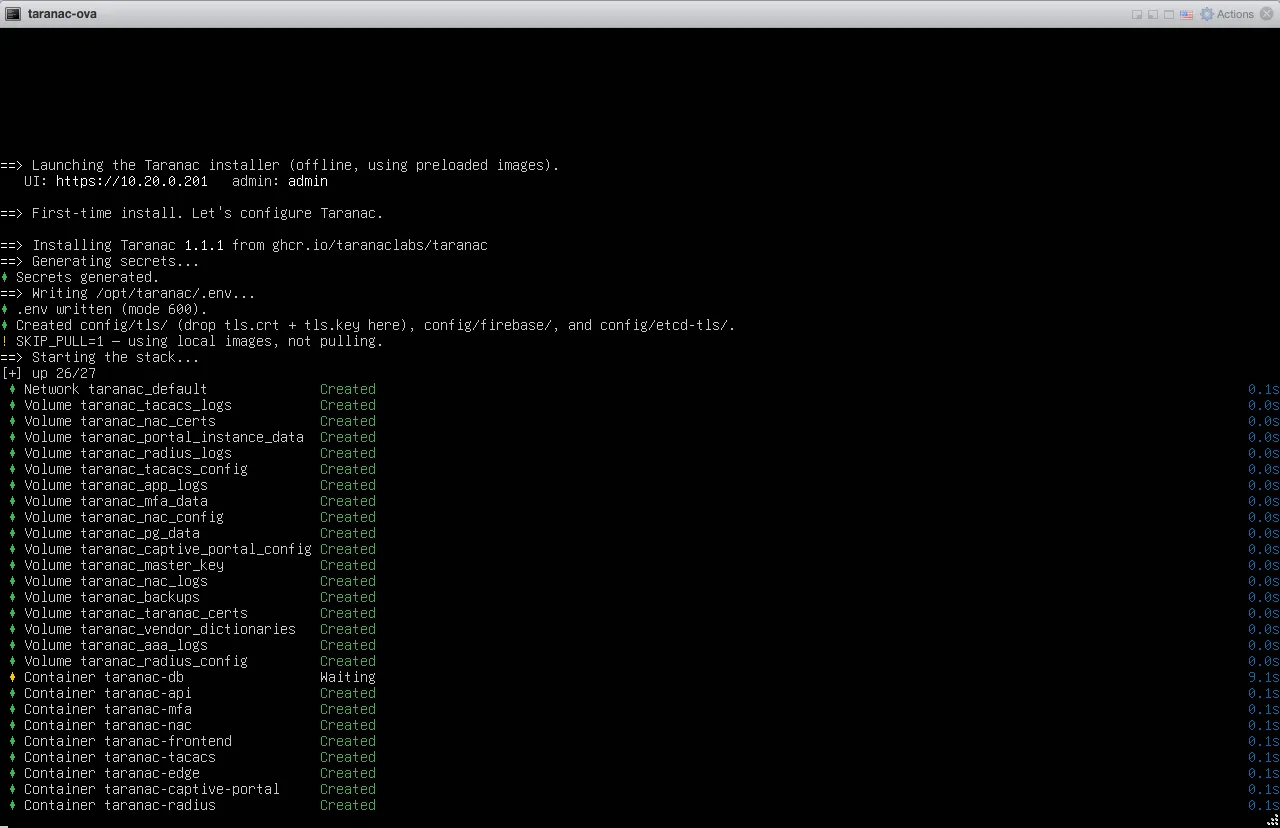Click 'Volume taranac_tacacs_logs' row text
This screenshot has width=1280, height=828.
128,405
